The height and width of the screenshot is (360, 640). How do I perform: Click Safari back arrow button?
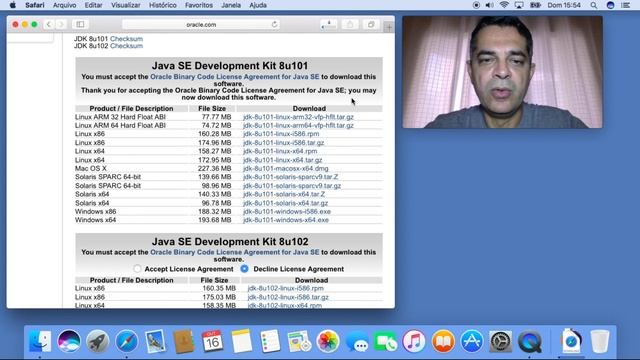tap(49, 24)
